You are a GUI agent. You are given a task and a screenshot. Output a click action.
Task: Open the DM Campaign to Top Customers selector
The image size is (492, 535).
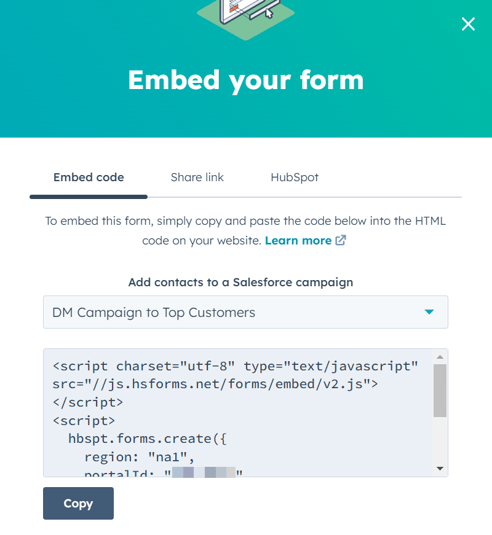coord(246,312)
